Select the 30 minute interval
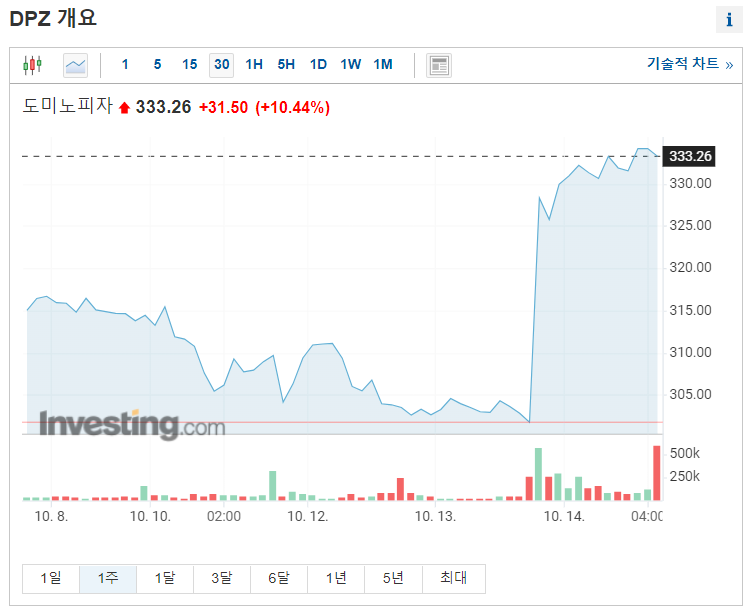 (222, 65)
